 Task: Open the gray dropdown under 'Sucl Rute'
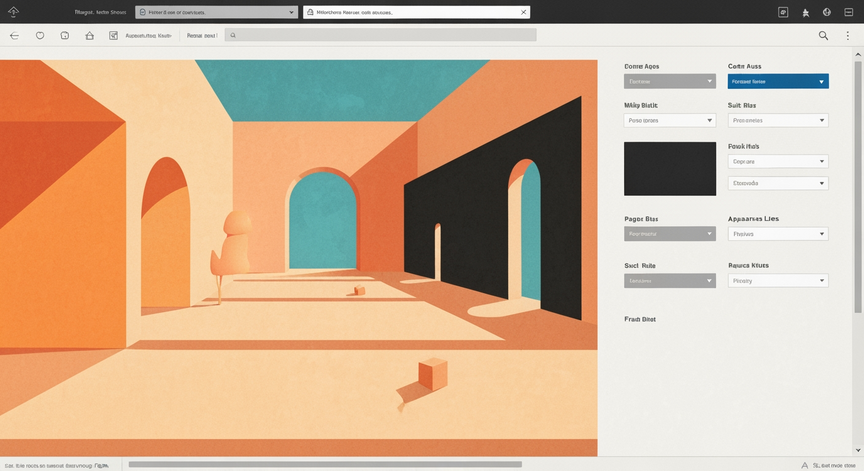[669, 280]
